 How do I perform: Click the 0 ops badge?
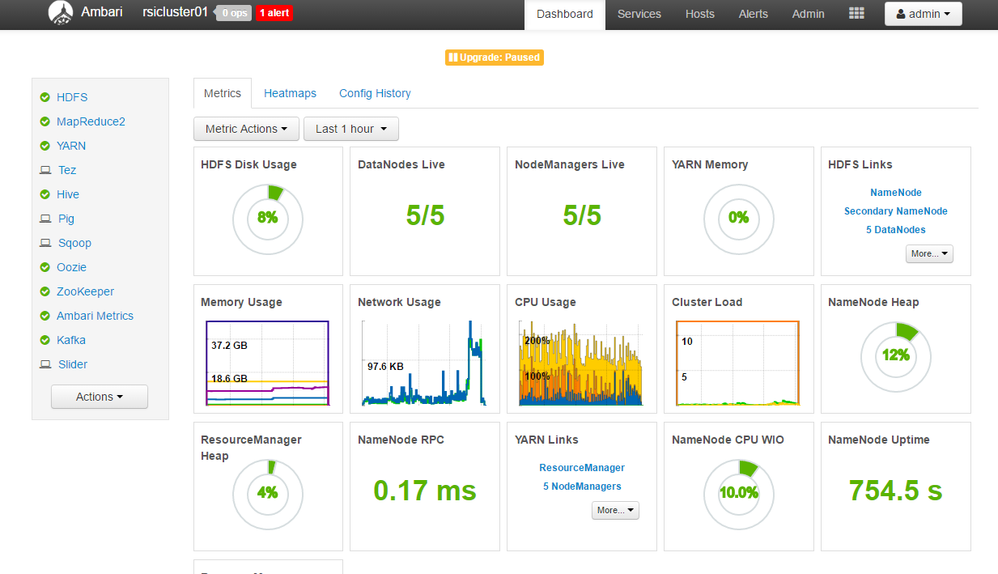point(235,14)
